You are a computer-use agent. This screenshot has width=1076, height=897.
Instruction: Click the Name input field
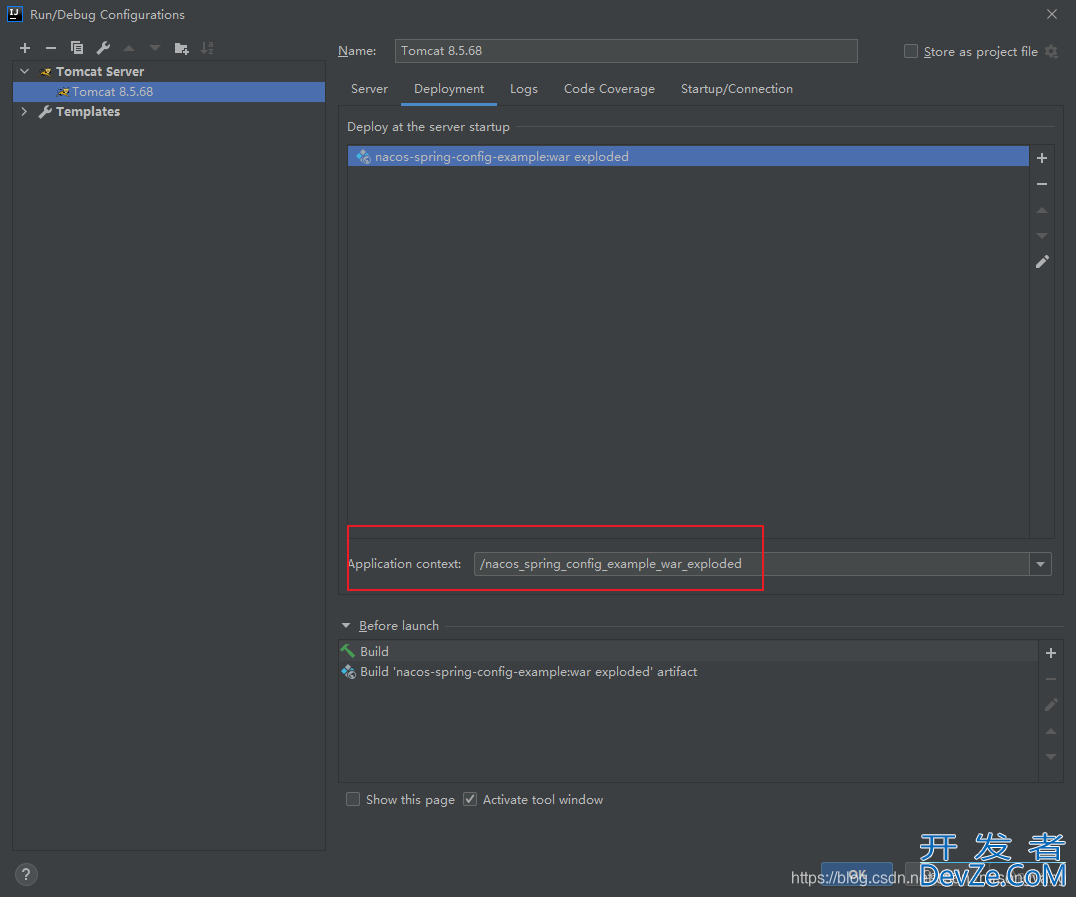point(626,51)
